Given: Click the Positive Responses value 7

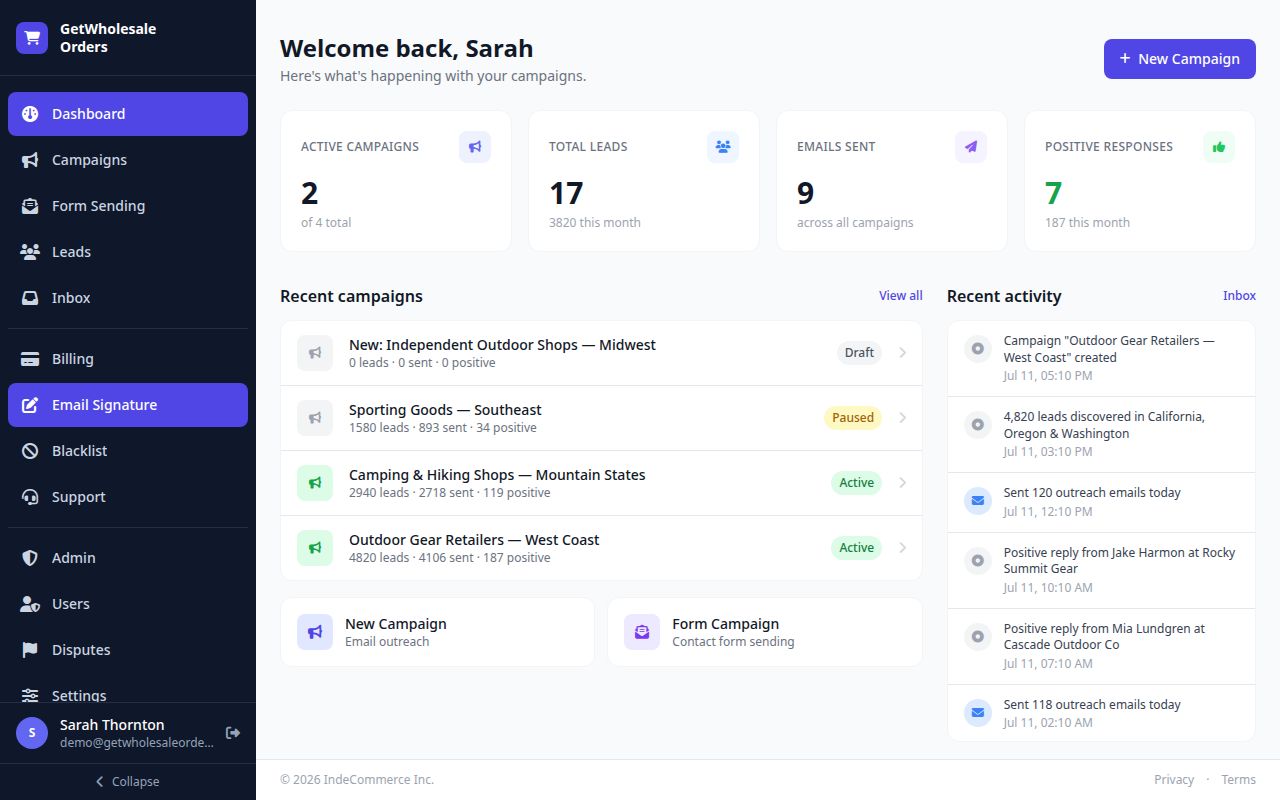Looking at the screenshot, I should [1053, 193].
